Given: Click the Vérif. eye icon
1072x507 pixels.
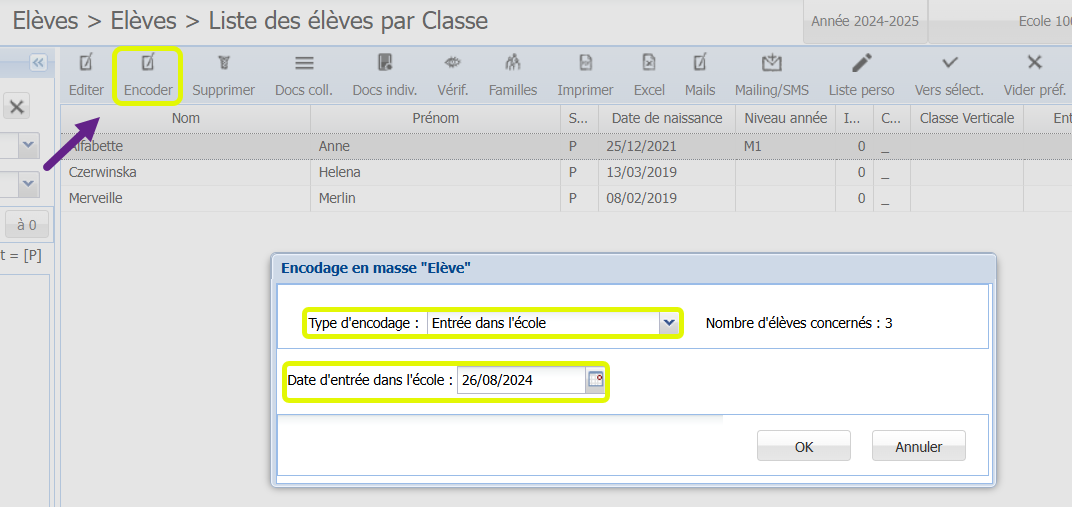Looking at the screenshot, I should tap(452, 64).
